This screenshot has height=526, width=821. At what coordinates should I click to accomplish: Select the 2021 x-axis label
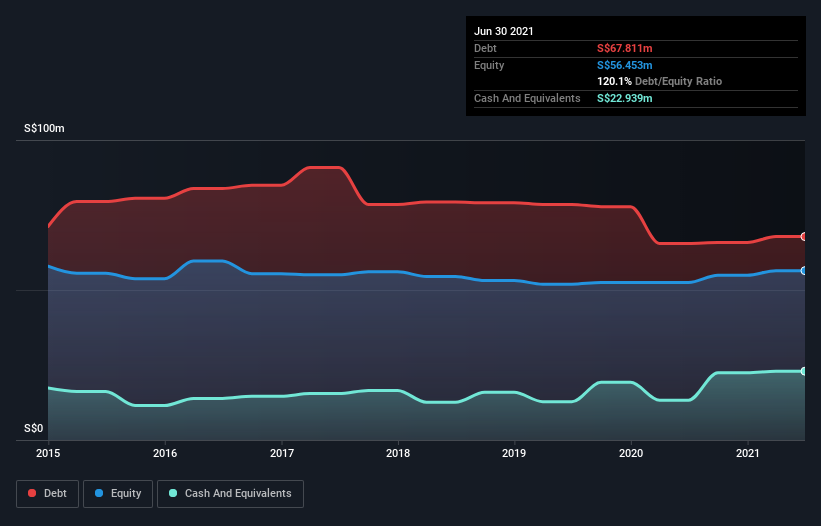pos(748,453)
